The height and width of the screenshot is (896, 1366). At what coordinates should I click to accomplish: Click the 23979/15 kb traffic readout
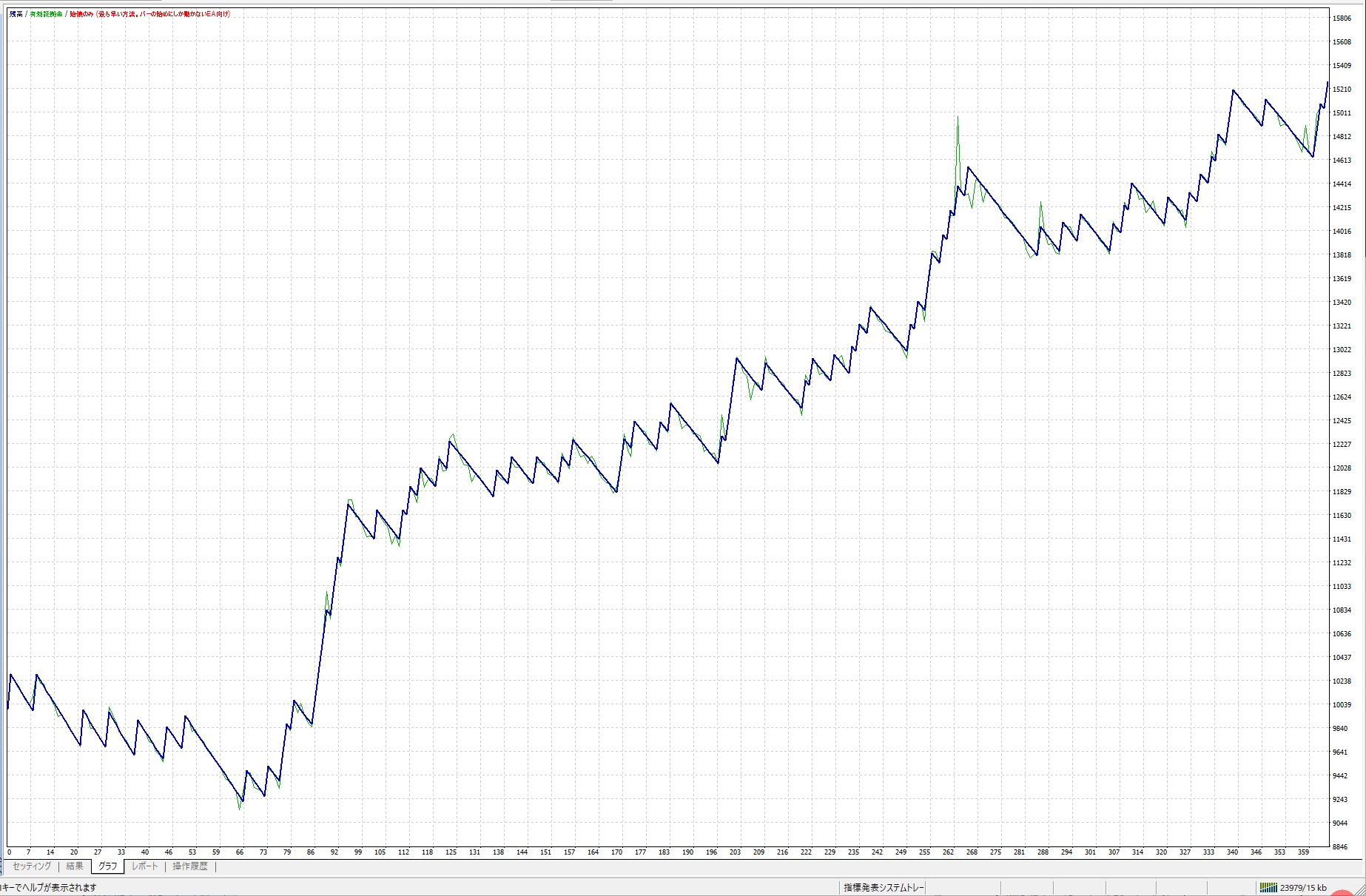(1303, 888)
